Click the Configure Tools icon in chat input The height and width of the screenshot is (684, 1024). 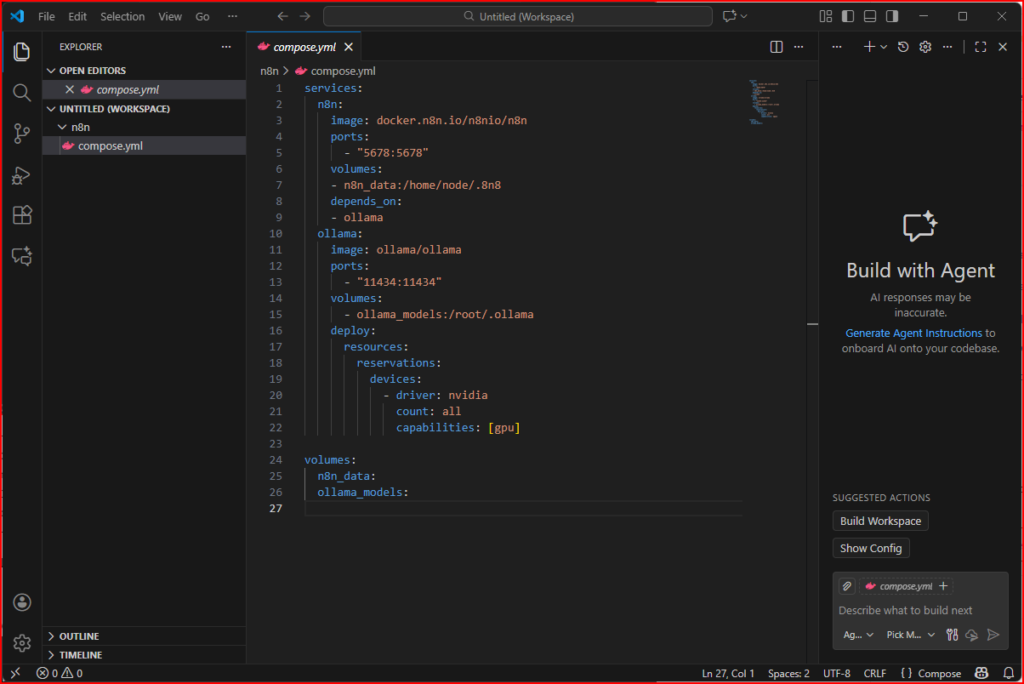pyautogui.click(x=952, y=635)
